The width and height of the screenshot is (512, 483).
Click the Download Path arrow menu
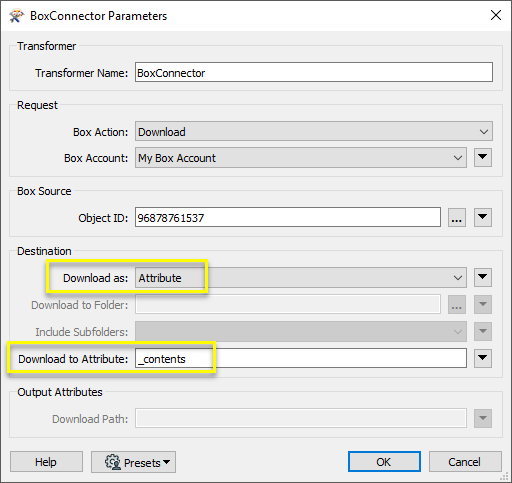pos(483,418)
